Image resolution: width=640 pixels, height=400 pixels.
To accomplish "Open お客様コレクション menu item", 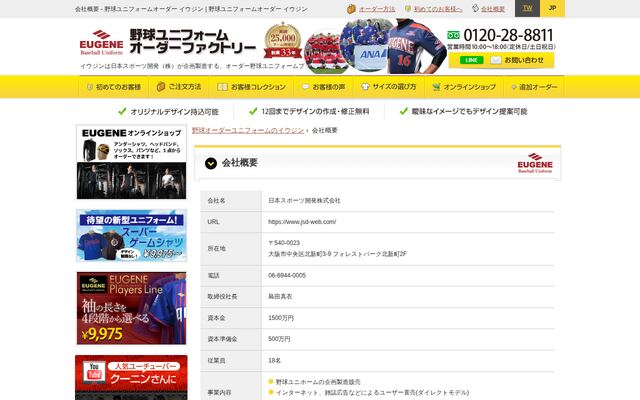I will pos(251,87).
